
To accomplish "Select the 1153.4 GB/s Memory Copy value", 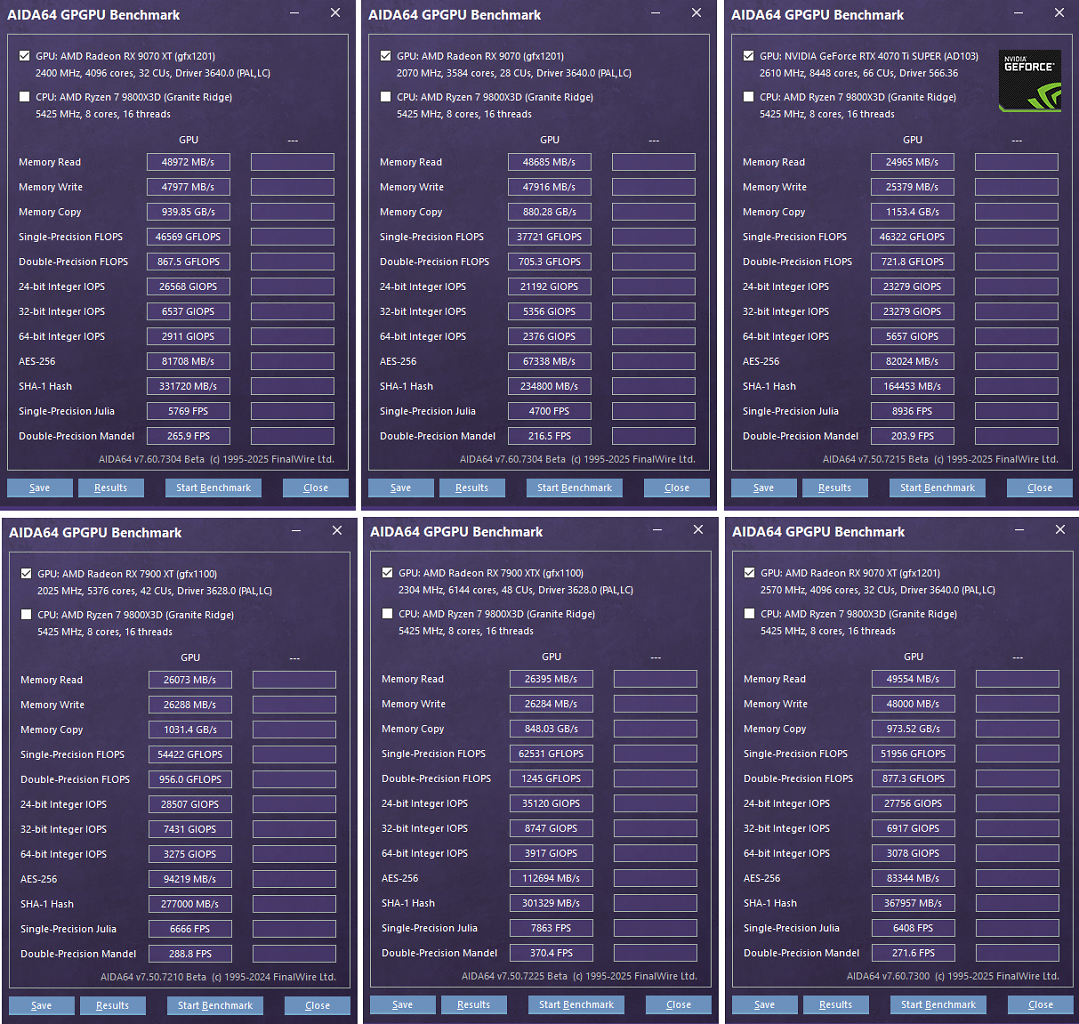I will pyautogui.click(x=912, y=212).
